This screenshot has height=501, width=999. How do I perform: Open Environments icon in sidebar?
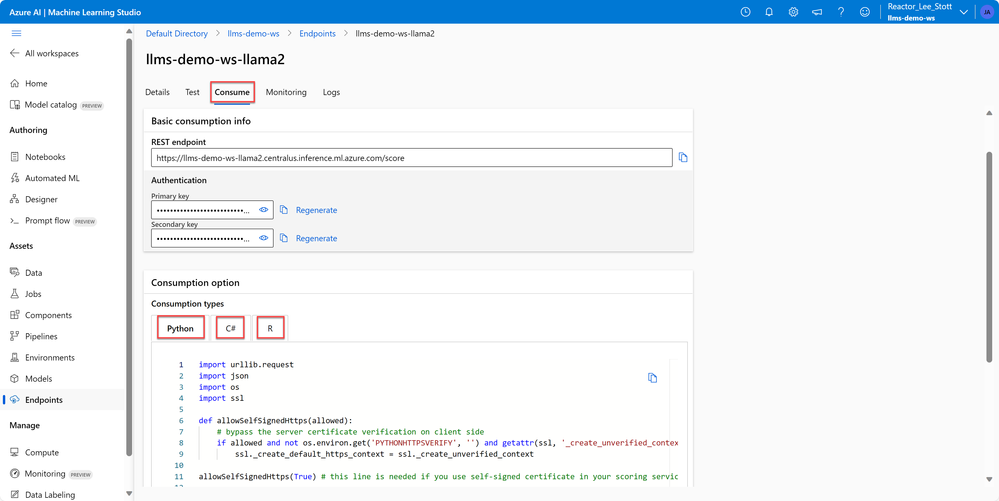[15, 358]
